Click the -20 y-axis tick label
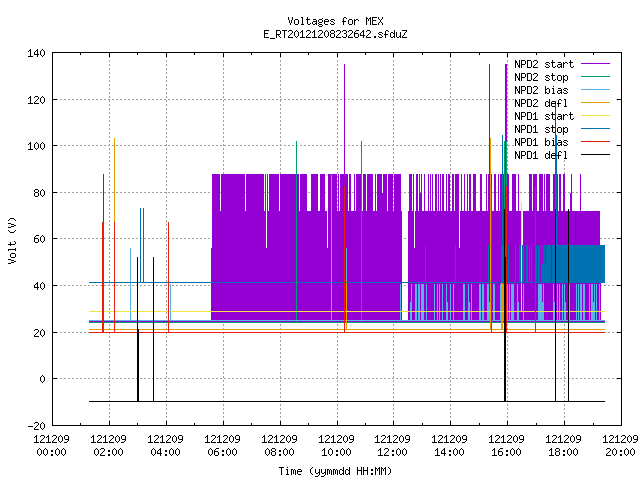The height and width of the screenshot is (480, 640). [36, 426]
